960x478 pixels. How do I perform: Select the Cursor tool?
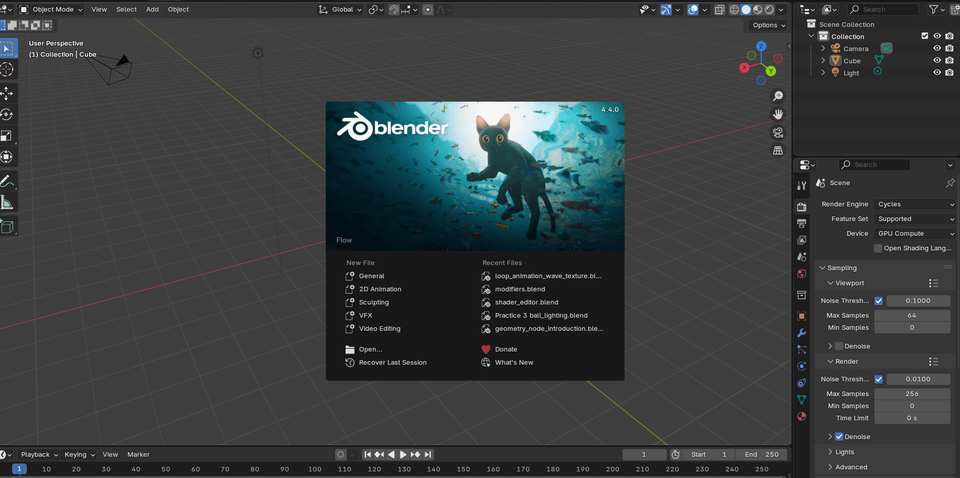(x=7, y=69)
